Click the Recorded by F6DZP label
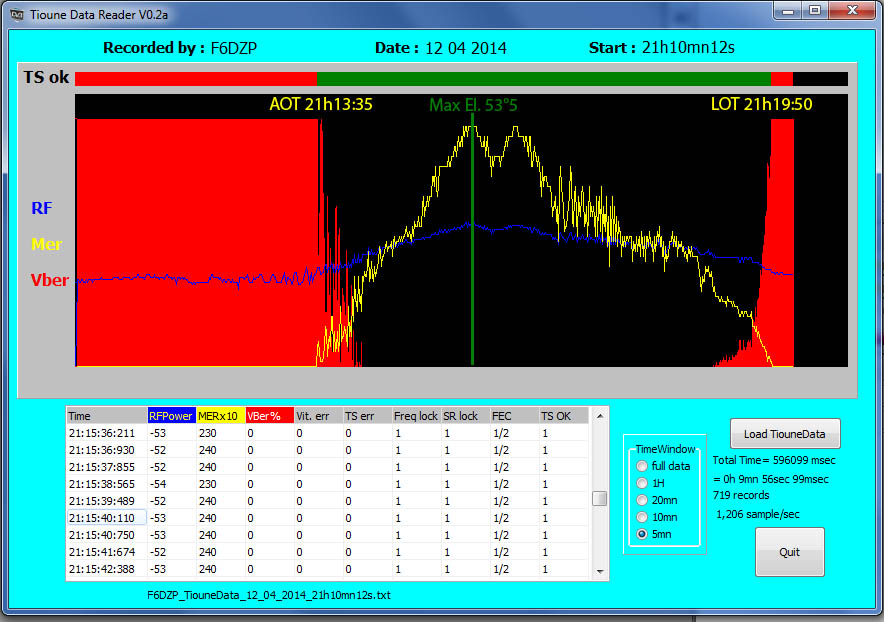884x622 pixels. (180, 48)
